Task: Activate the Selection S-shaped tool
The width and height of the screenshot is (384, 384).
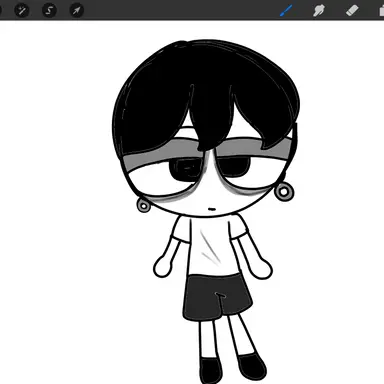Action: point(49,10)
